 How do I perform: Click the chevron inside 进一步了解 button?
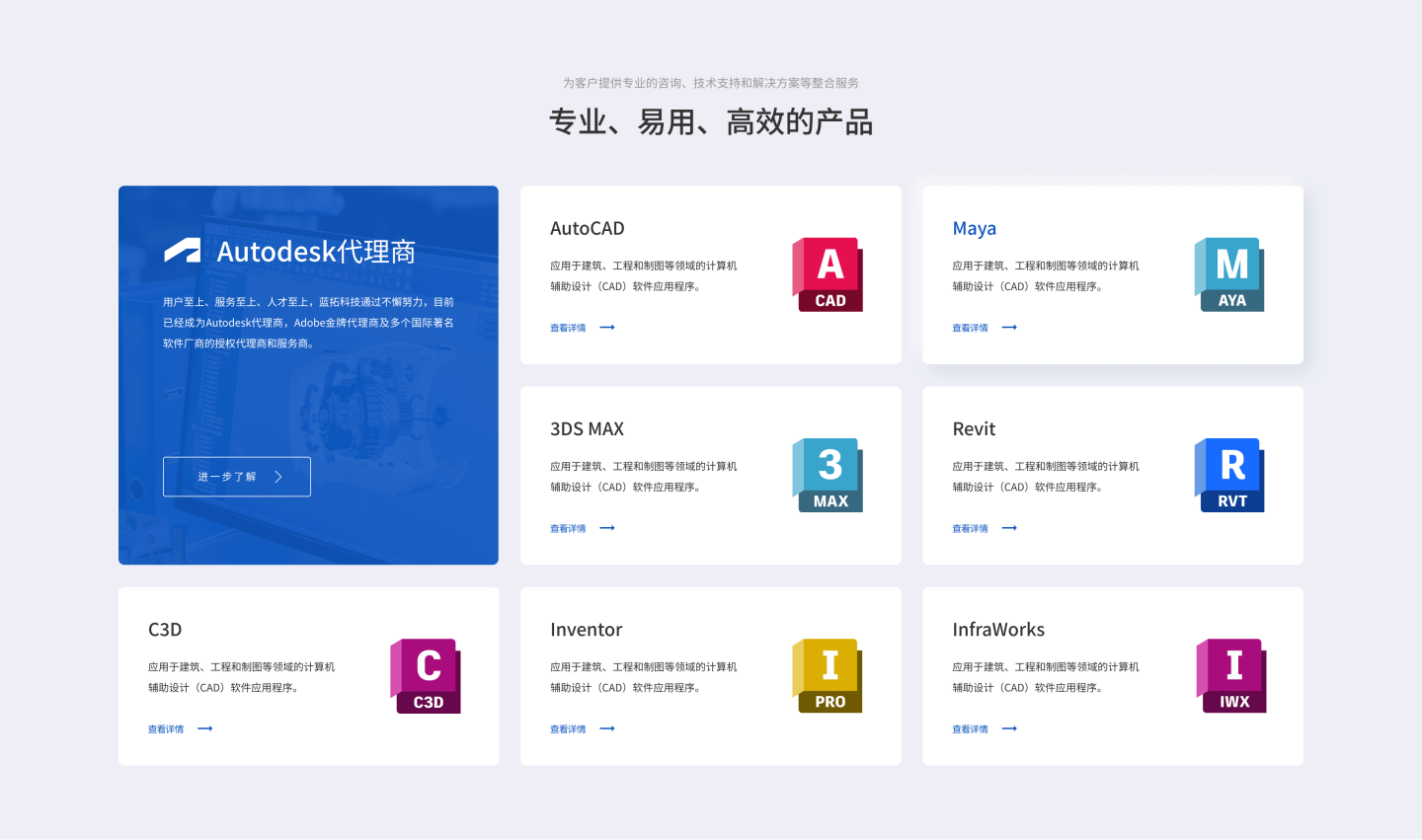coord(278,477)
